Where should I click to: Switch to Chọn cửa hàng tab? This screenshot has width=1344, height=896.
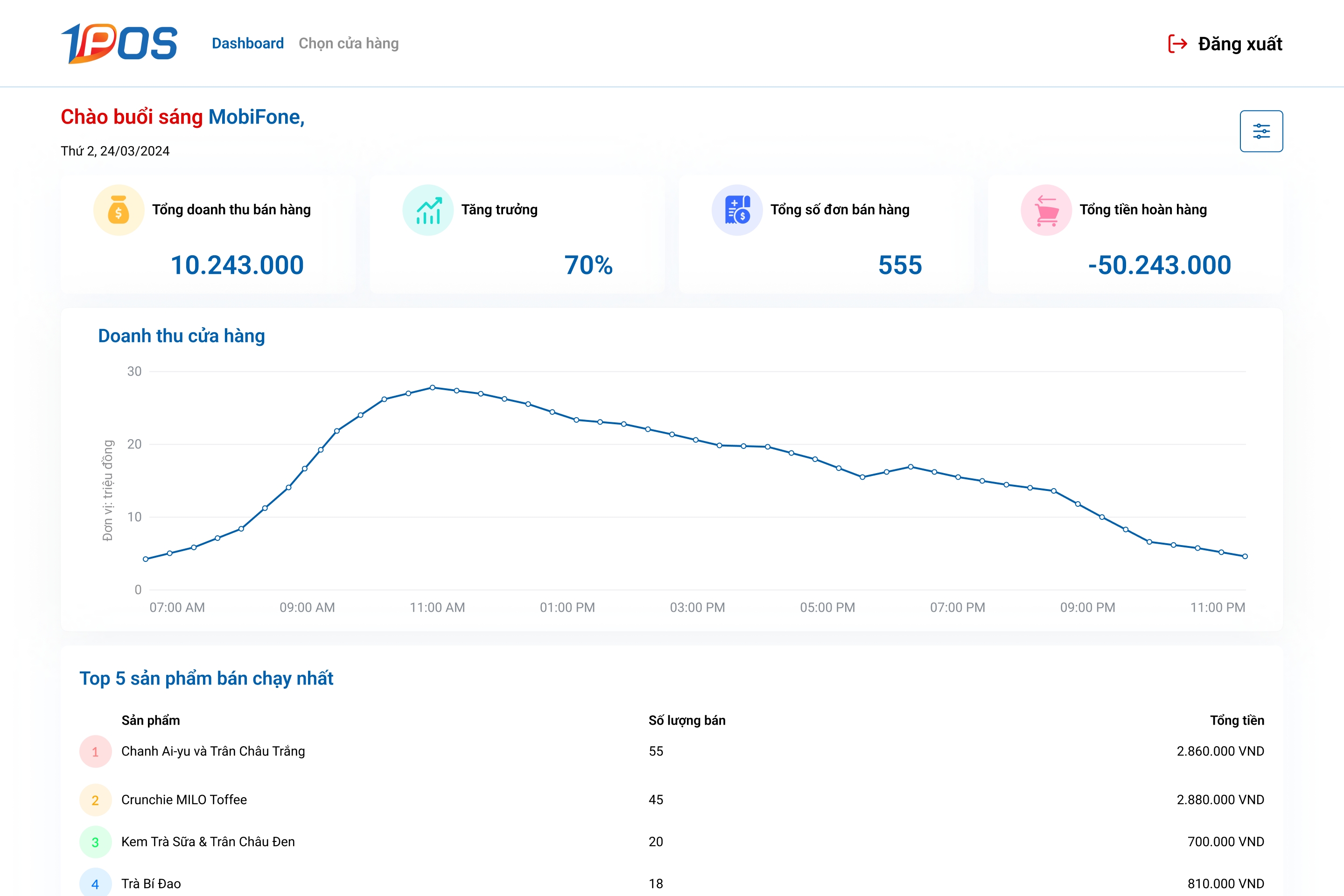click(348, 43)
